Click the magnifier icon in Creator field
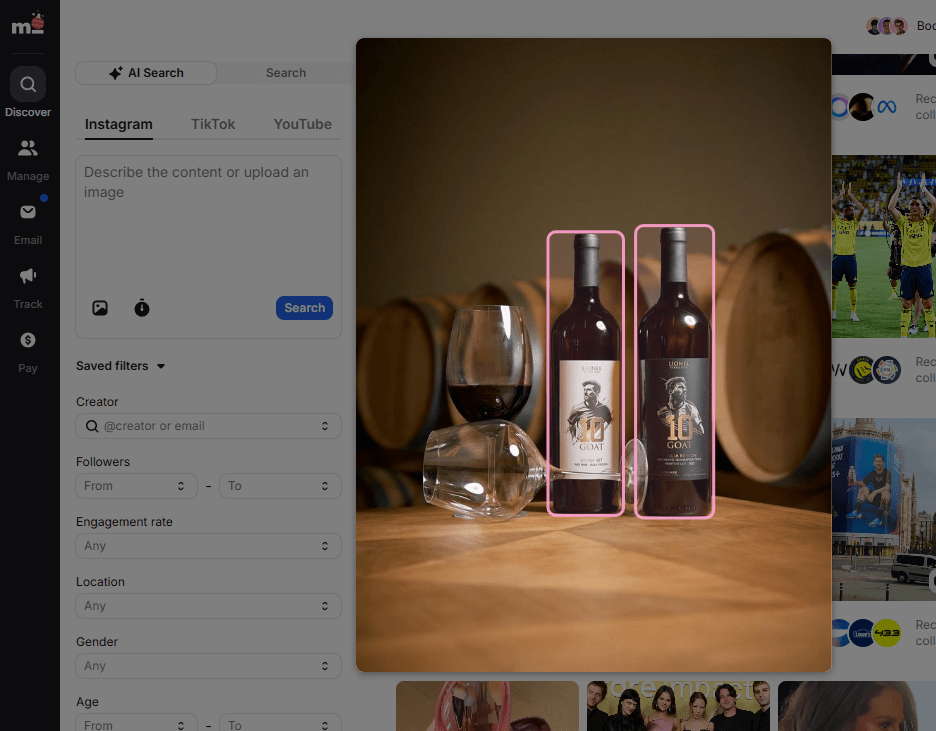The width and height of the screenshot is (936, 731). pyautogui.click(x=92, y=426)
